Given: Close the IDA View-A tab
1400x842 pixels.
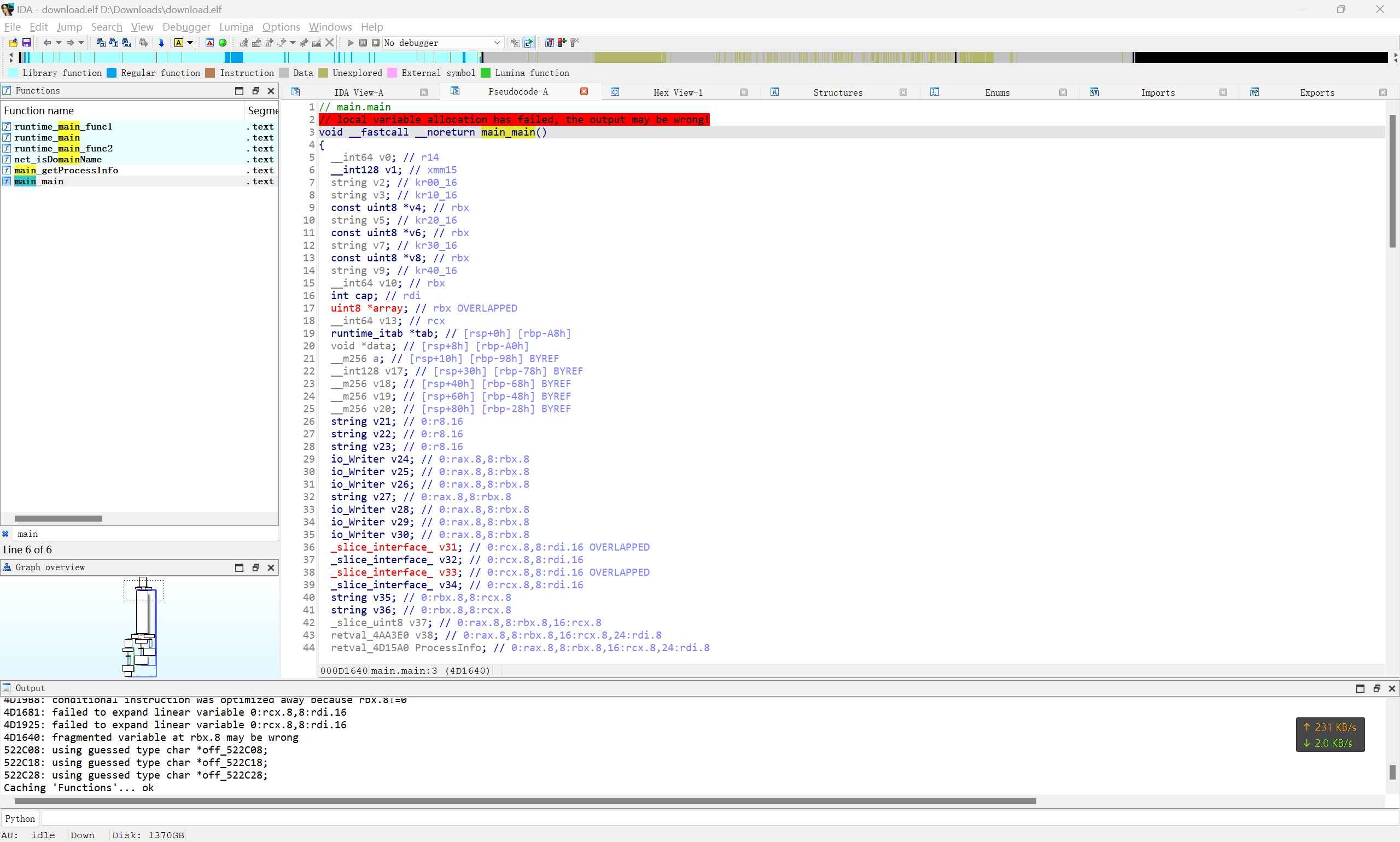Looking at the screenshot, I should [x=424, y=92].
